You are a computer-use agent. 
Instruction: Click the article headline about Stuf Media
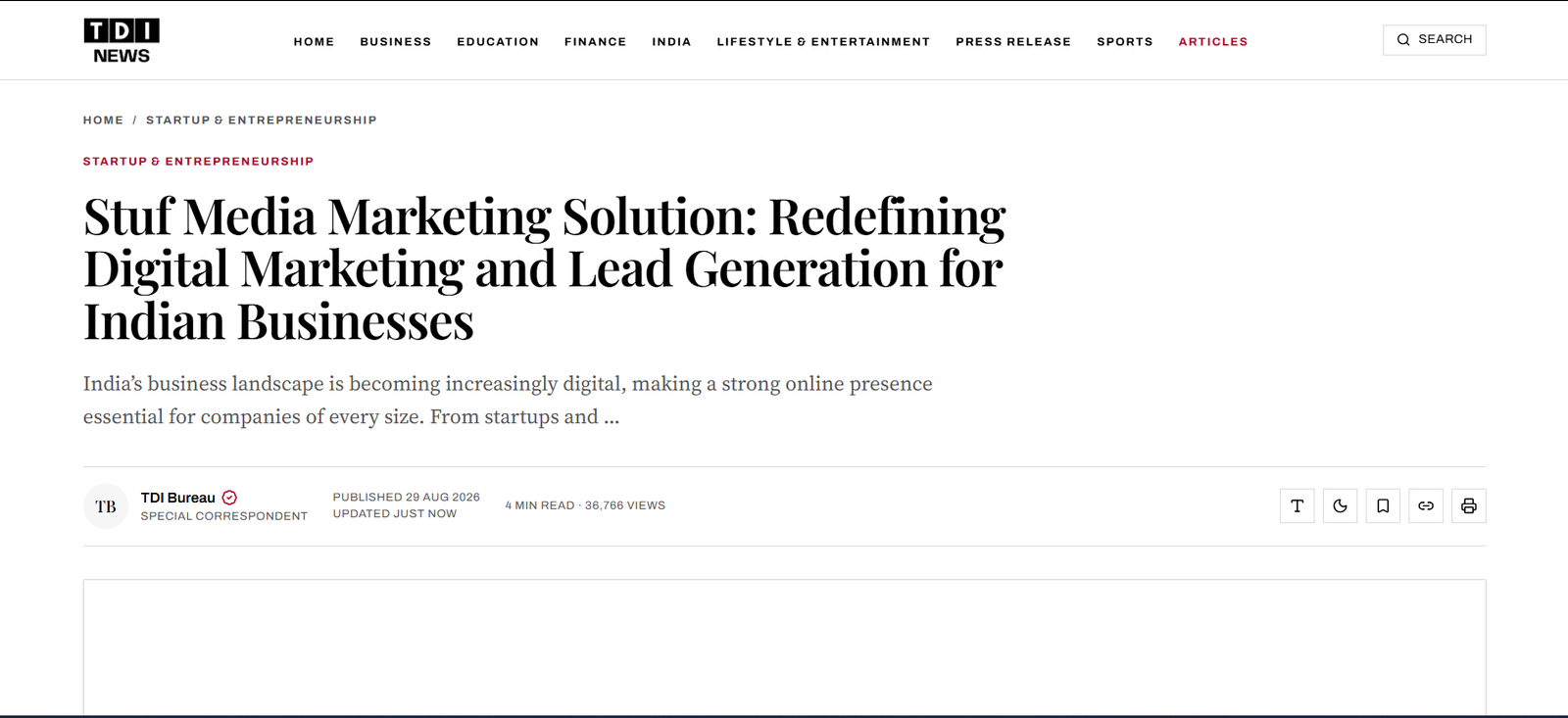click(545, 269)
